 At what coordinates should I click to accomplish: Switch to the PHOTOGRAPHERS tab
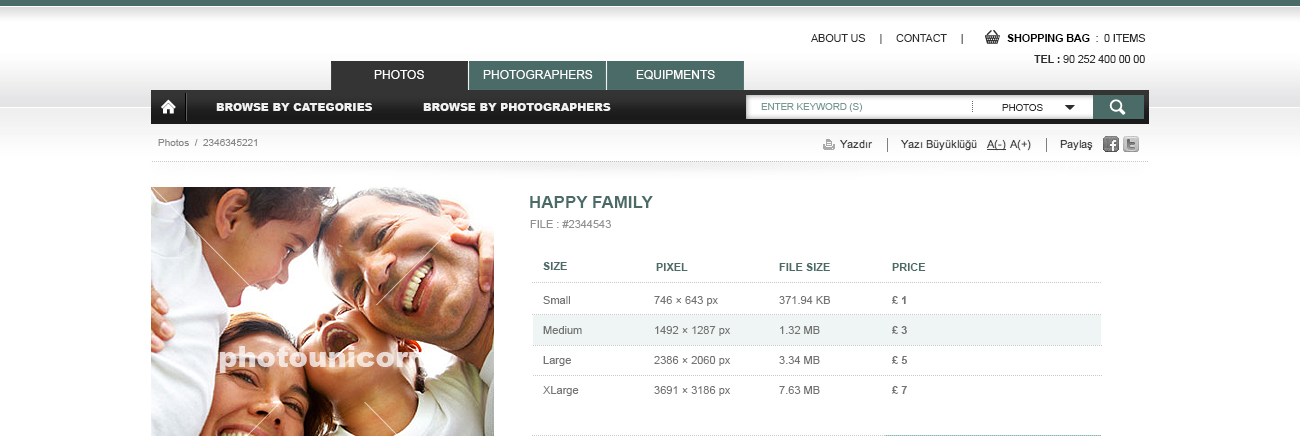coord(538,75)
